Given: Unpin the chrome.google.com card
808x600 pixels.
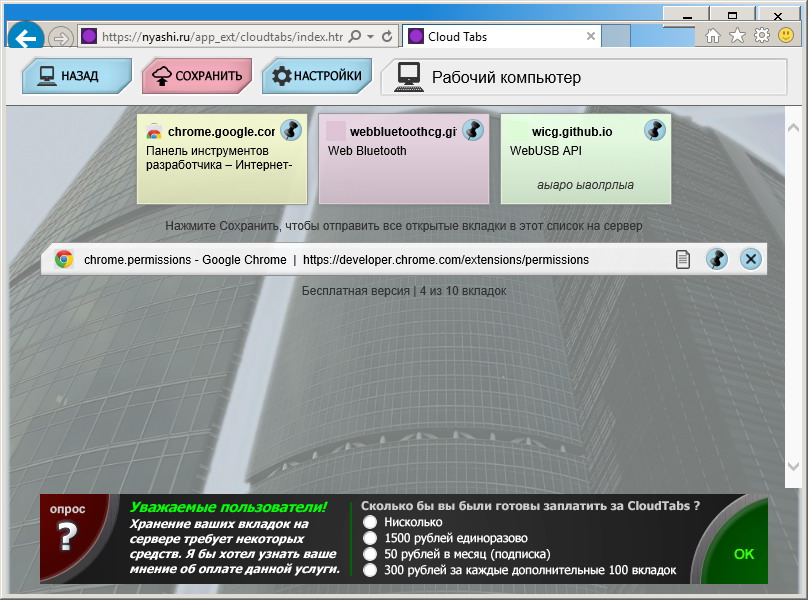Looking at the screenshot, I should click(x=291, y=130).
